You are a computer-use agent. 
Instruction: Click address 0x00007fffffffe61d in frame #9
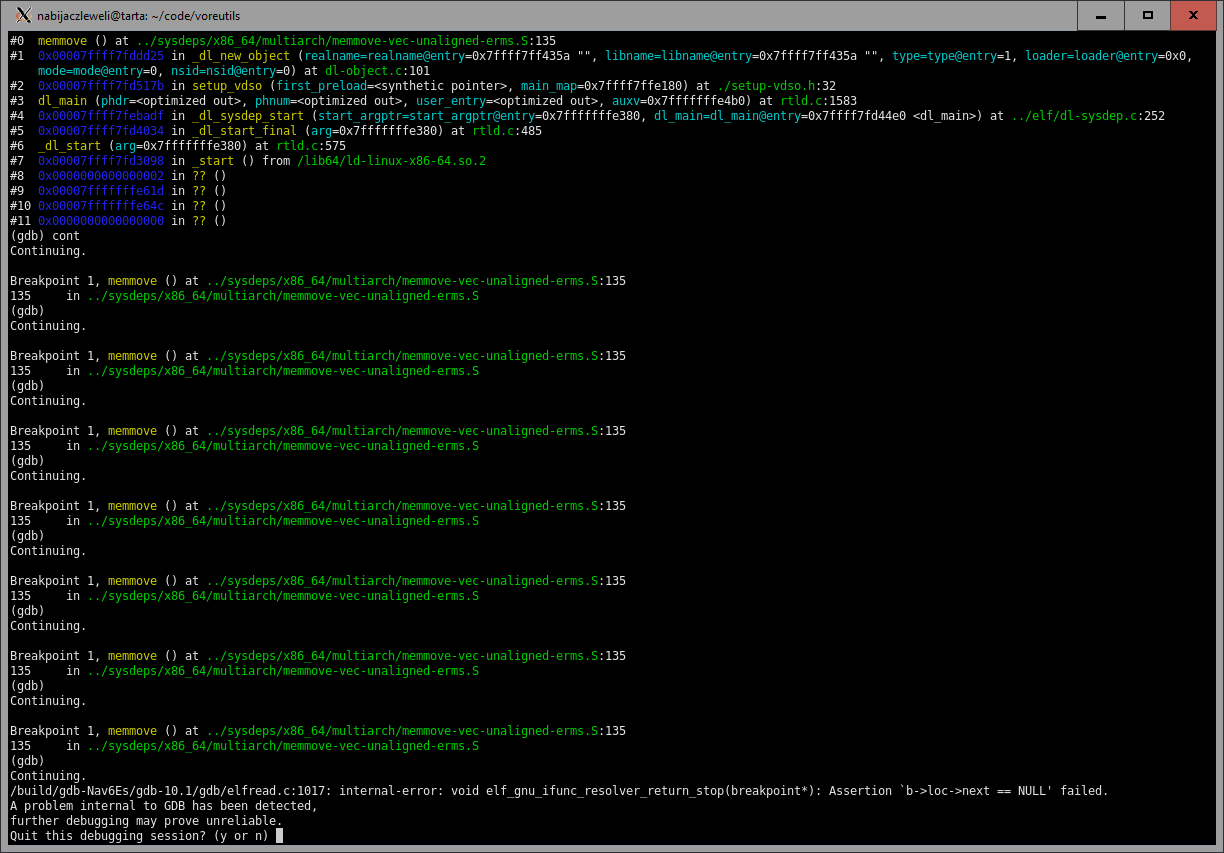click(x=100, y=191)
